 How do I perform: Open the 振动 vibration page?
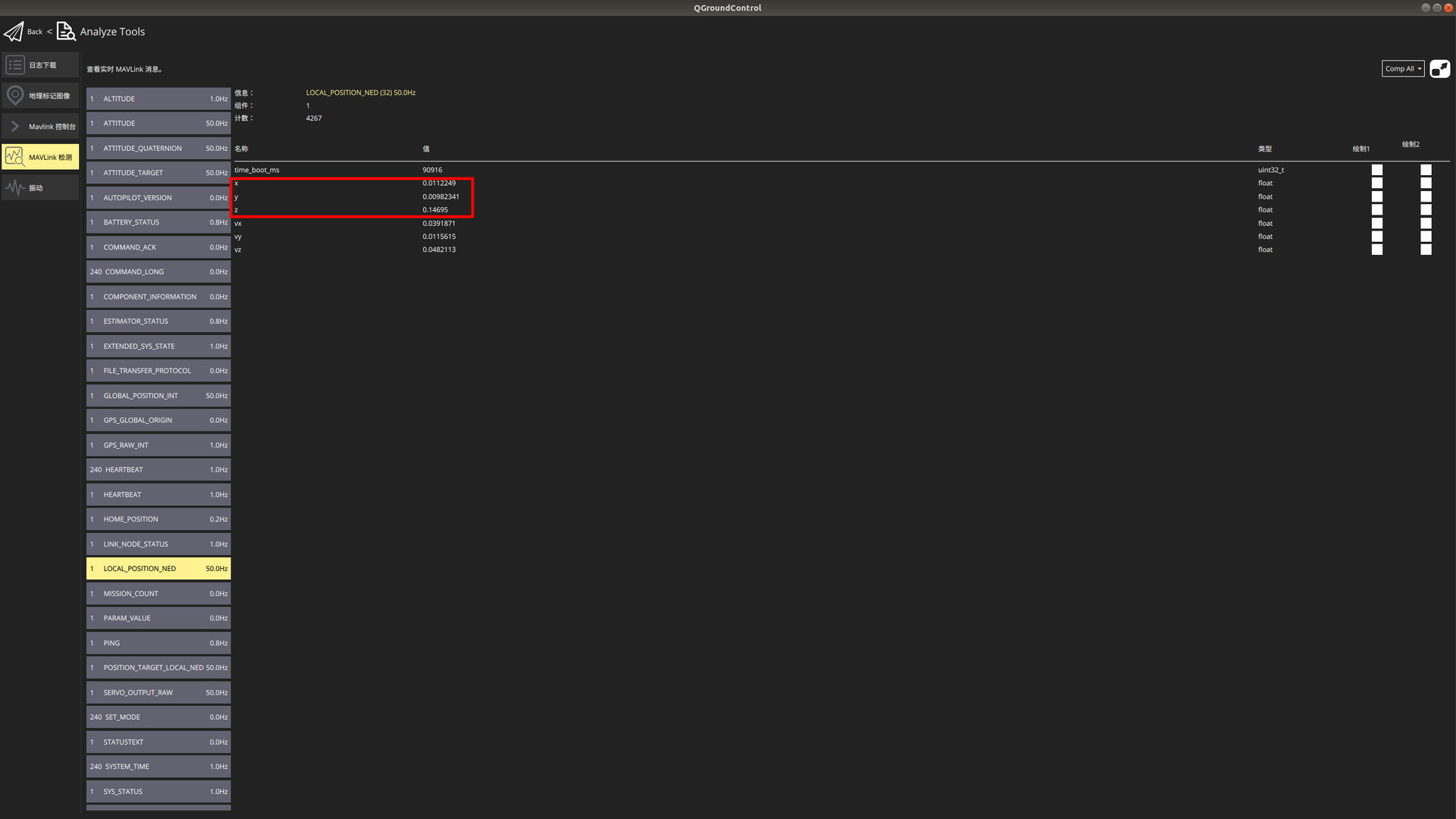(40, 187)
